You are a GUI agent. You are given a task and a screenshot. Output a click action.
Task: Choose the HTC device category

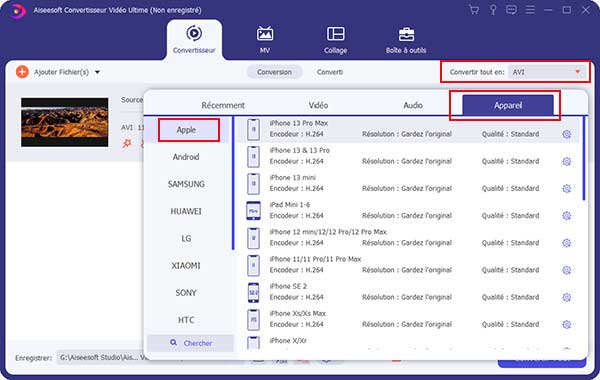(x=186, y=320)
